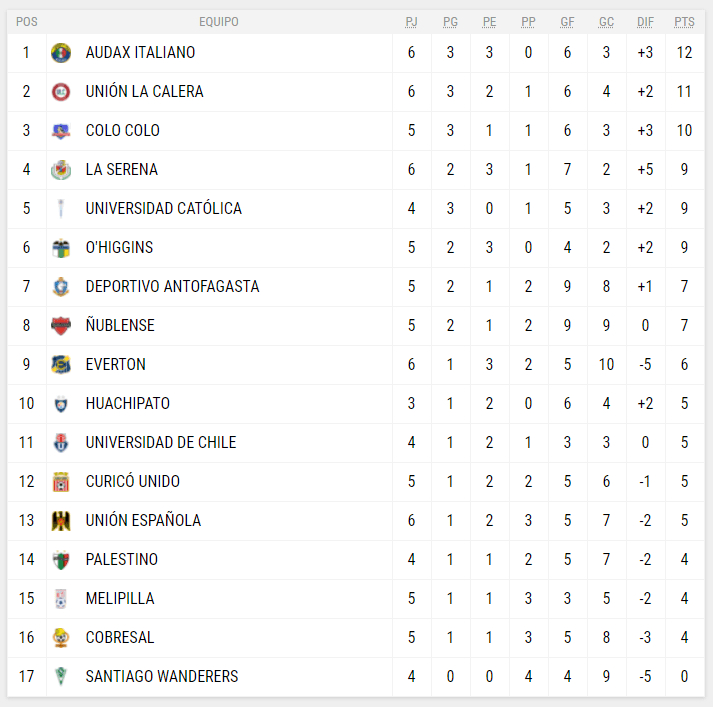Image resolution: width=713 pixels, height=707 pixels.
Task: Click the Palestino team crest
Action: click(61, 560)
